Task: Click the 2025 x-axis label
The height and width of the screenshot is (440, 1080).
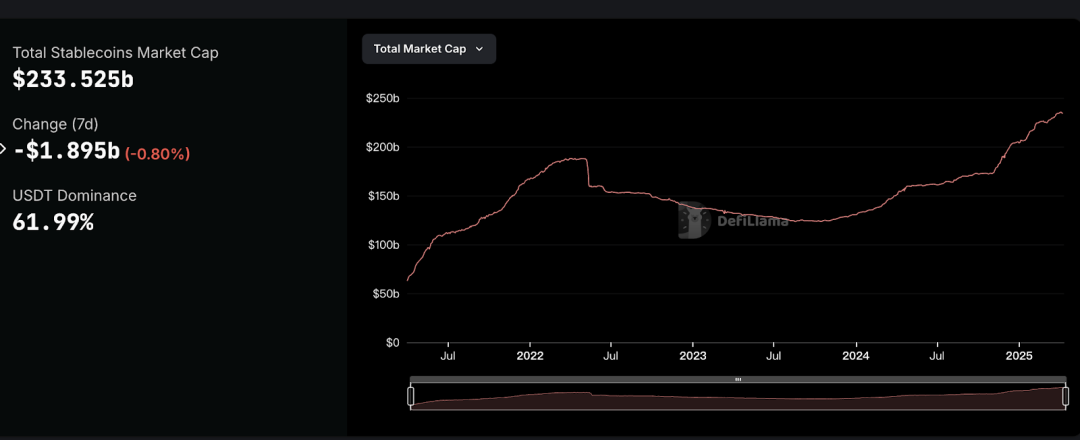Action: pyautogui.click(x=1018, y=356)
